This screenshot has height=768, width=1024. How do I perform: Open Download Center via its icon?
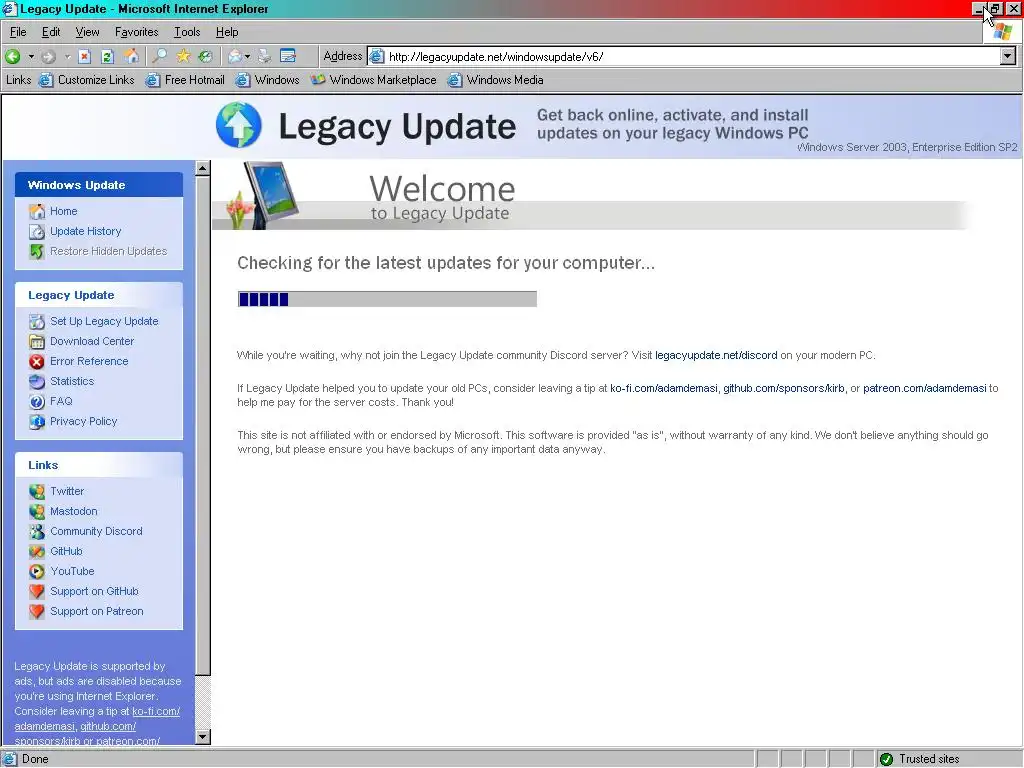[37, 342]
